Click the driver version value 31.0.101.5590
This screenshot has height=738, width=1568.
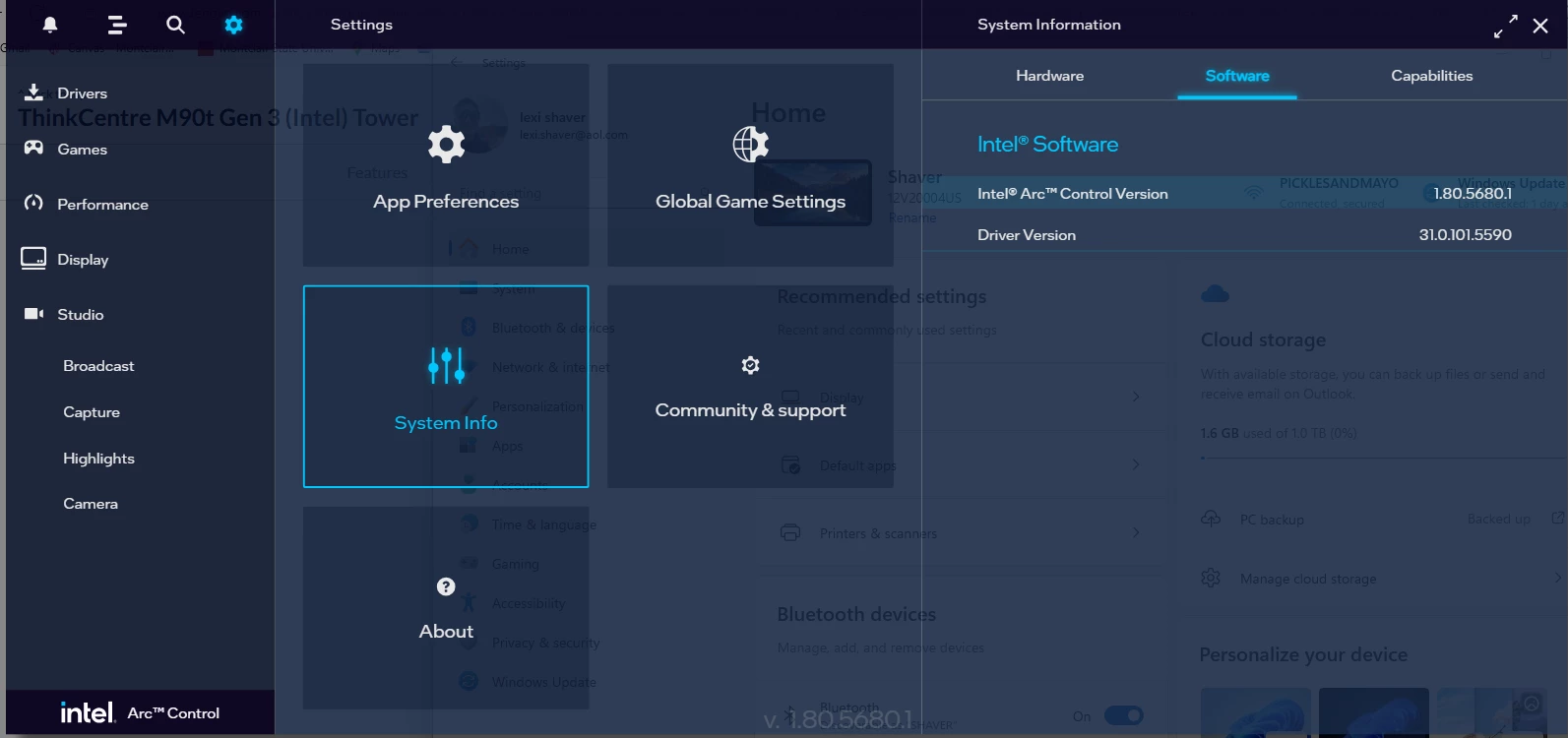pos(1465,234)
